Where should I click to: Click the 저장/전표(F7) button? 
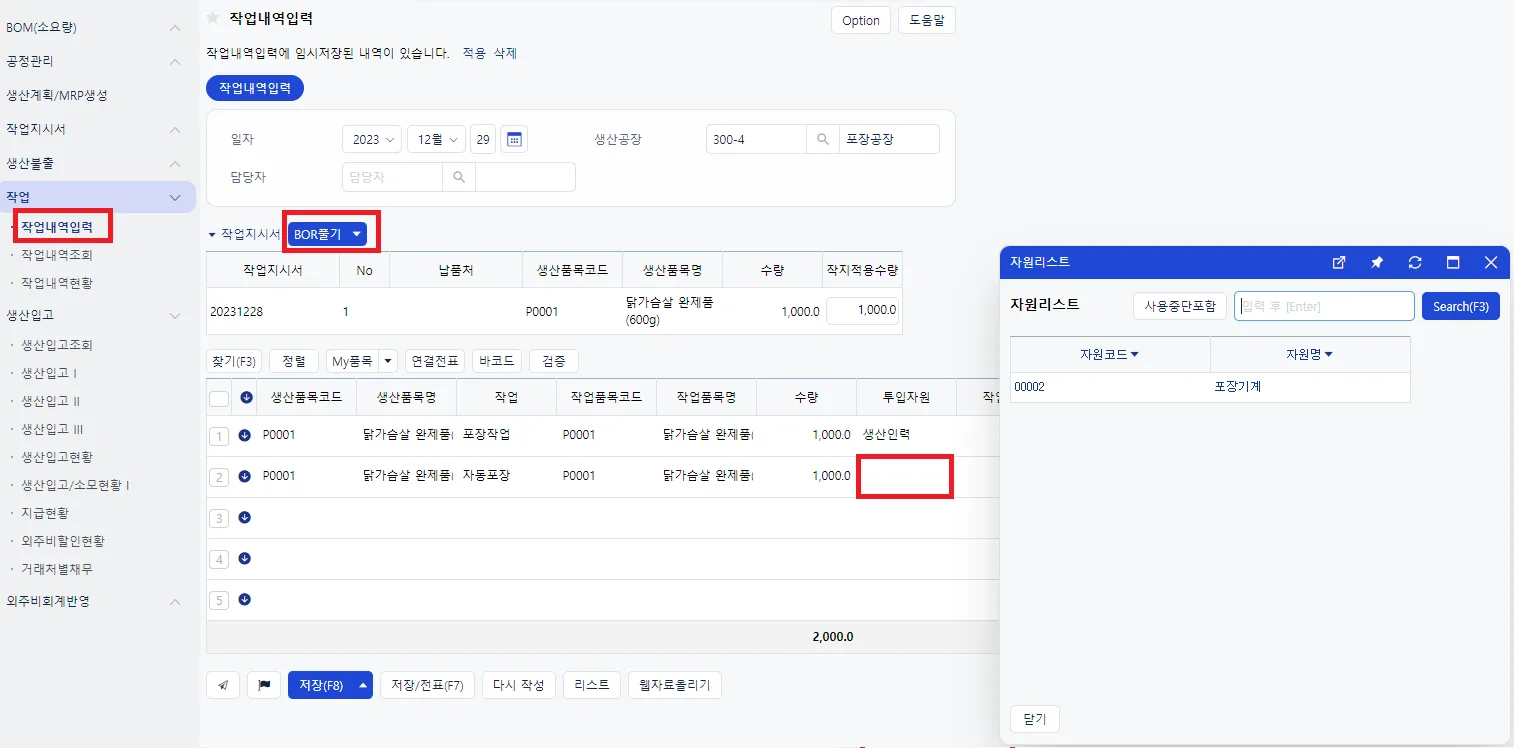[x=427, y=685]
